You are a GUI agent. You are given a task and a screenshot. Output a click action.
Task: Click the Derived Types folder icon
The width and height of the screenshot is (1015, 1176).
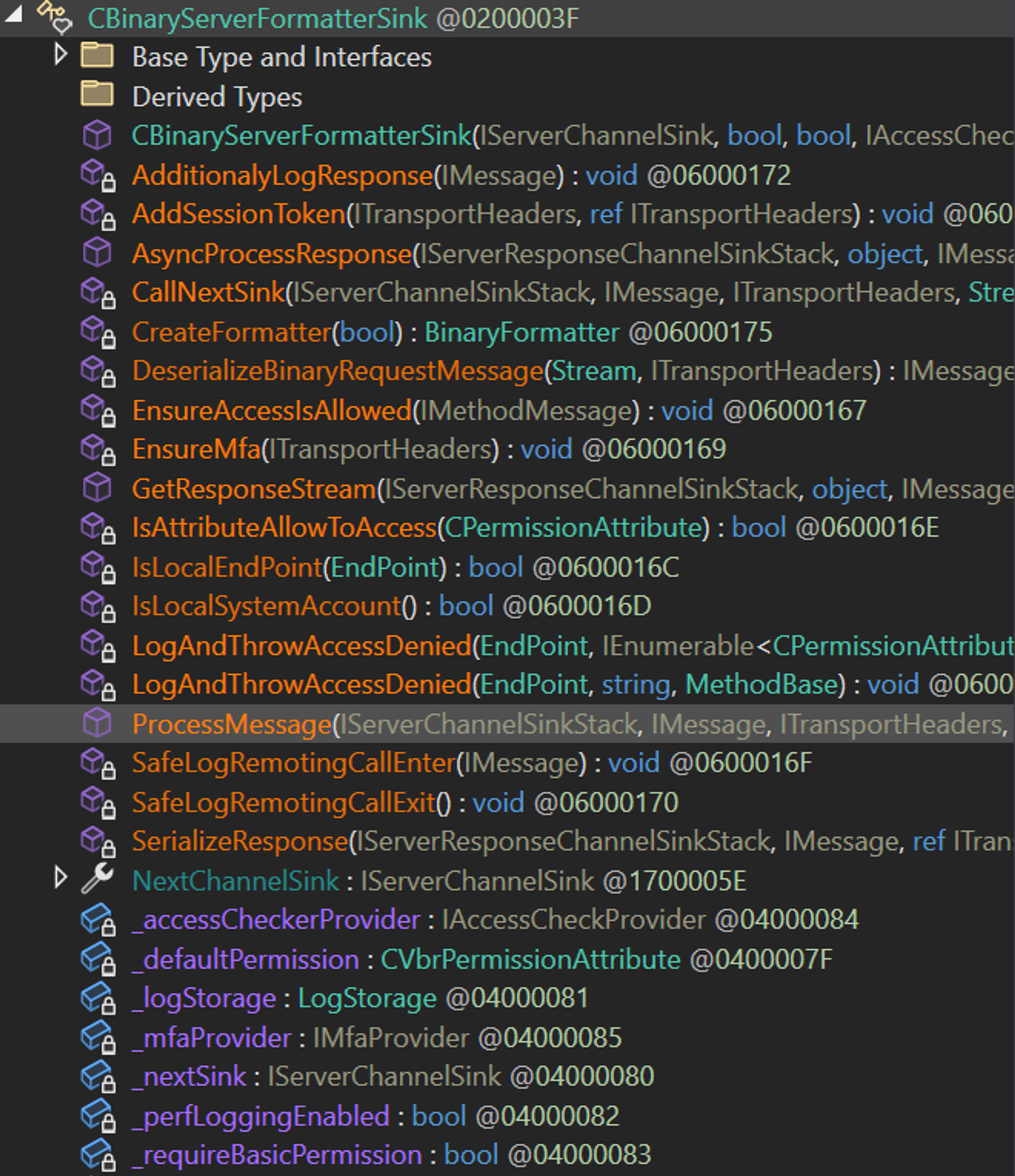[x=97, y=95]
